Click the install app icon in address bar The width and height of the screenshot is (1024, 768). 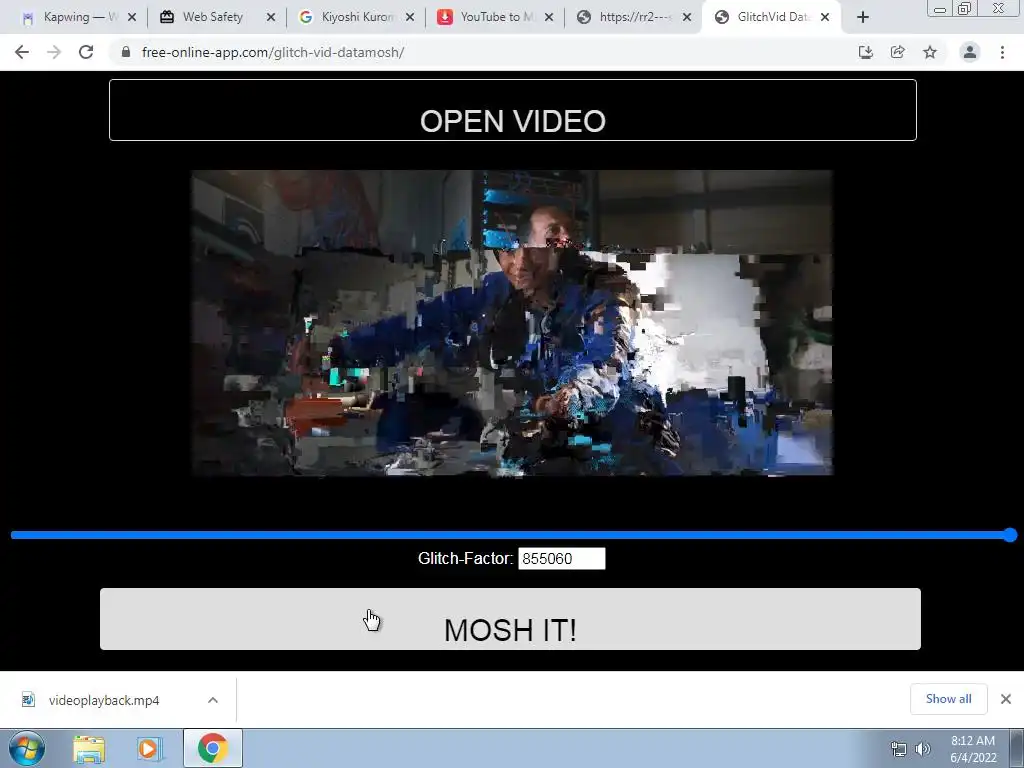click(865, 52)
